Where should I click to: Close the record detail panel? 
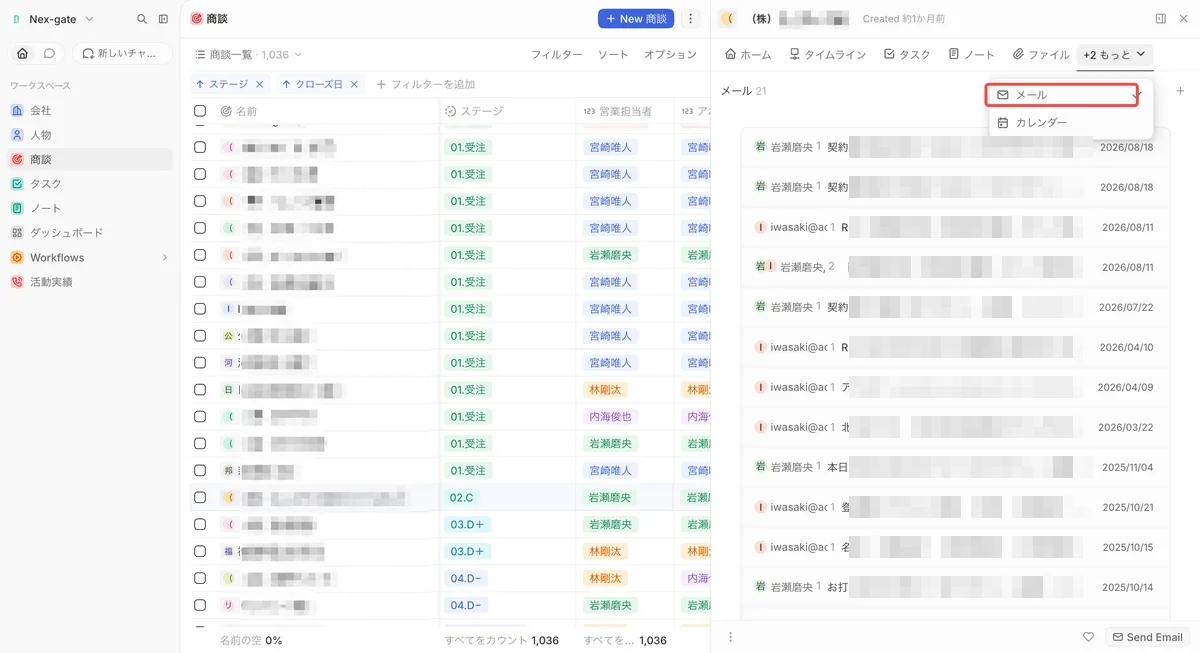click(1182, 19)
